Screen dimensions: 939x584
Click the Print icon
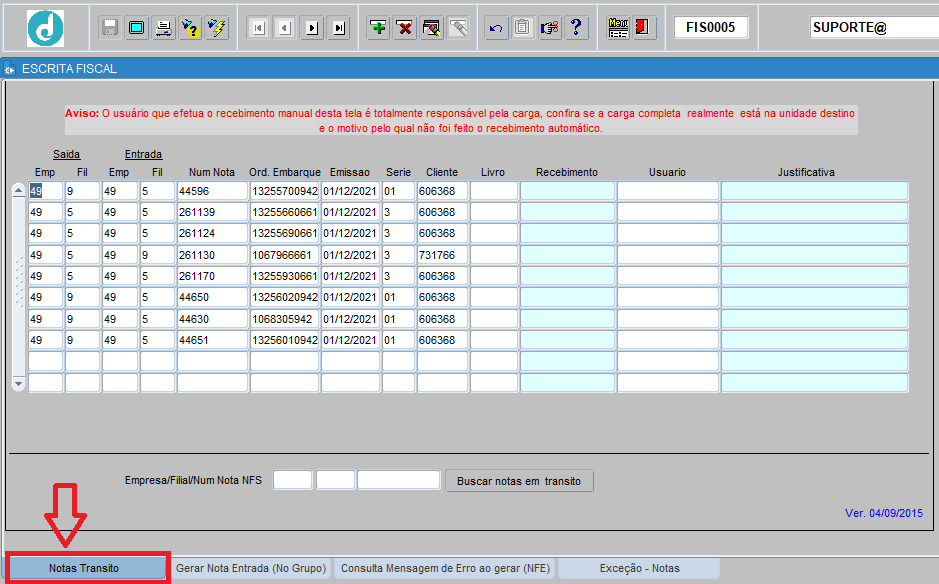click(x=163, y=28)
